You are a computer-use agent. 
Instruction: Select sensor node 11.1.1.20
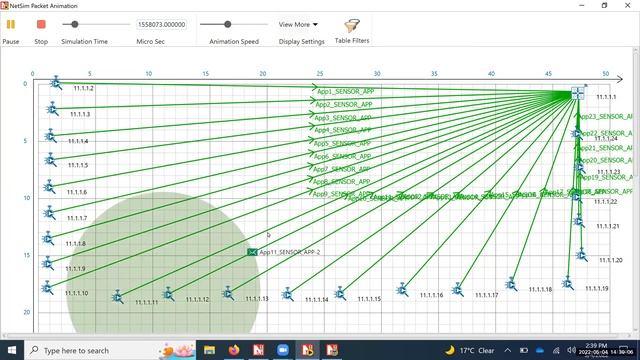tap(582, 255)
